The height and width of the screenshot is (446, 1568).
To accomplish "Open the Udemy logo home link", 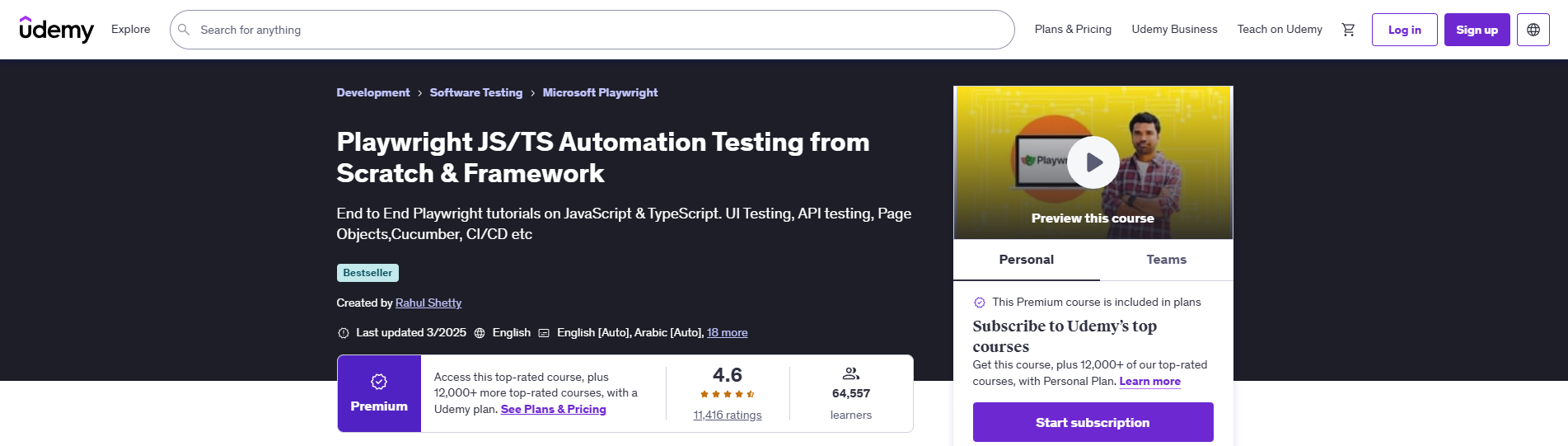I will [56, 30].
